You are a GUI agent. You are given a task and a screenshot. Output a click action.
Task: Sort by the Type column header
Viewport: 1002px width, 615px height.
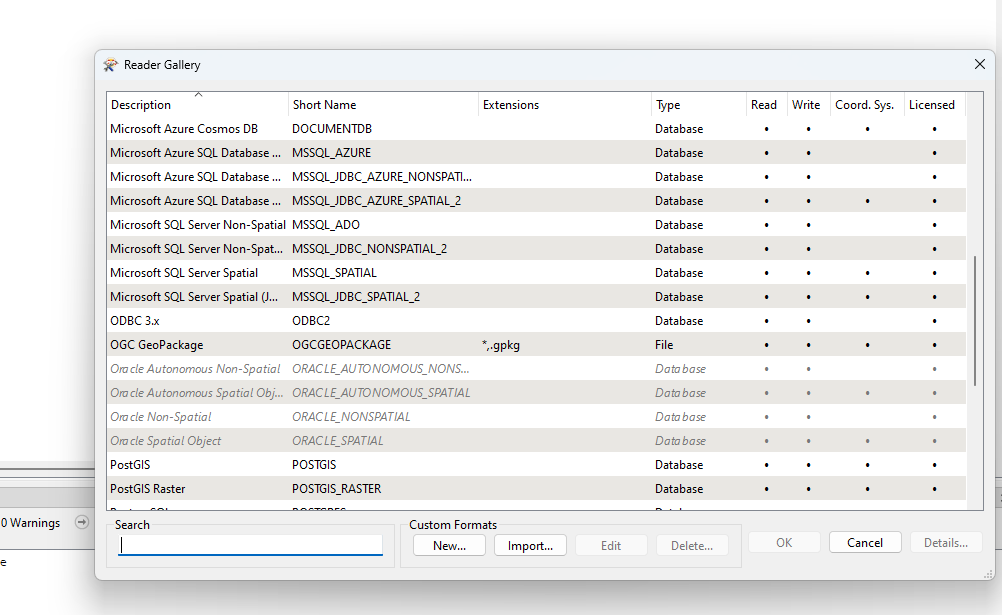(x=698, y=105)
